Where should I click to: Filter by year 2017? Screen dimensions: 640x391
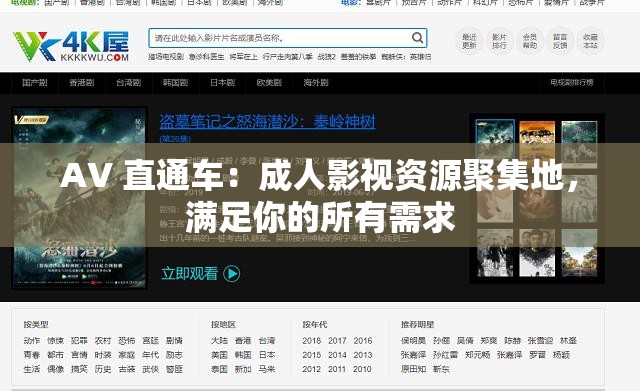coord(337,341)
